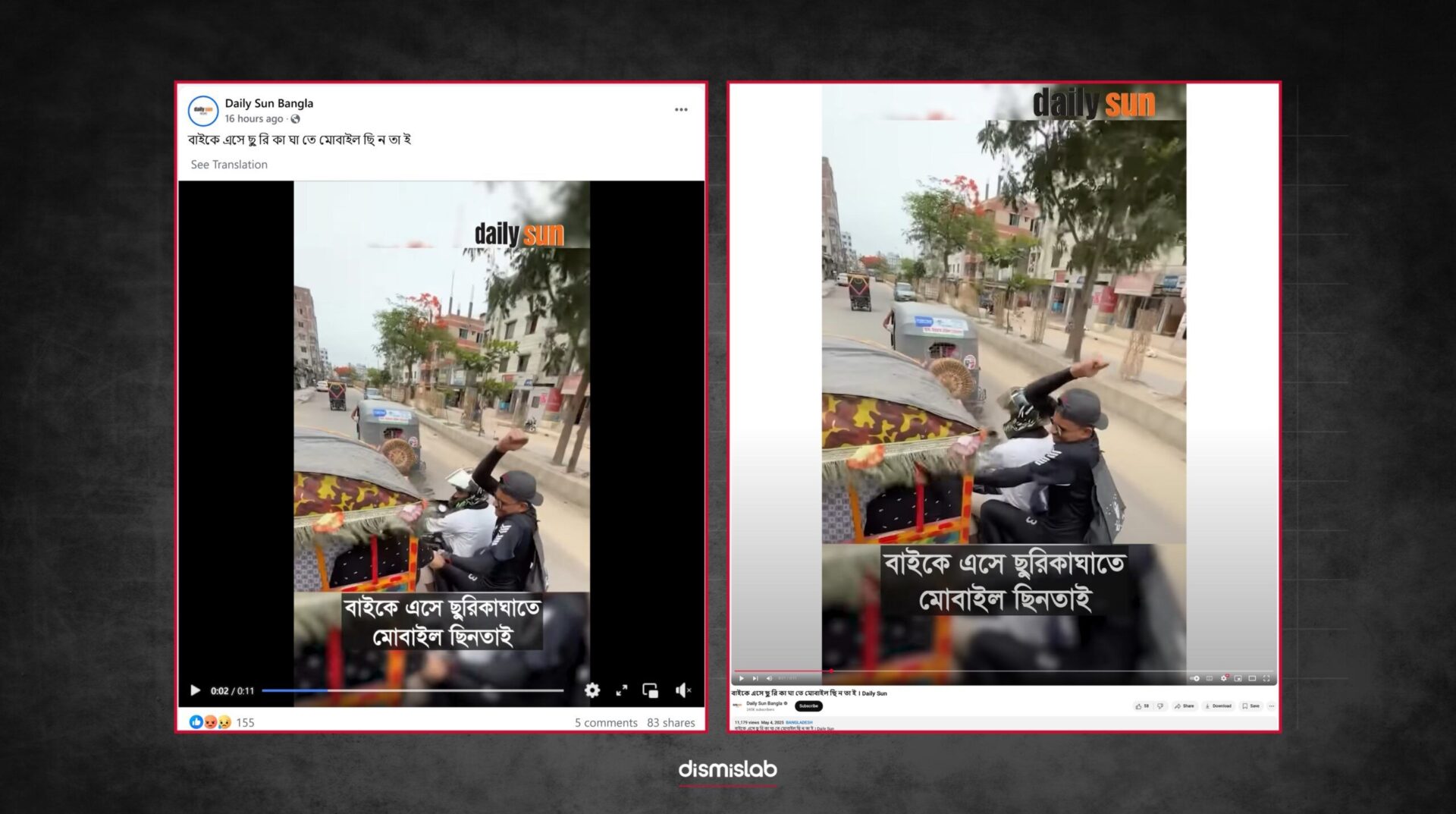
Task: Click See Translation under the post
Action: (229, 165)
